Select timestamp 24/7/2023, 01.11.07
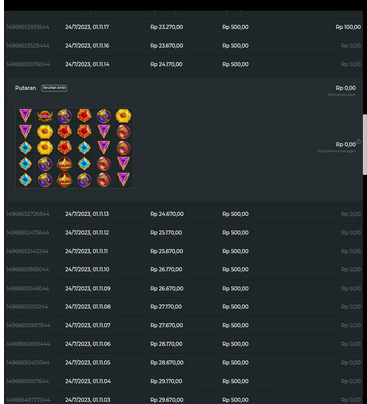367x404 pixels. (x=88, y=325)
